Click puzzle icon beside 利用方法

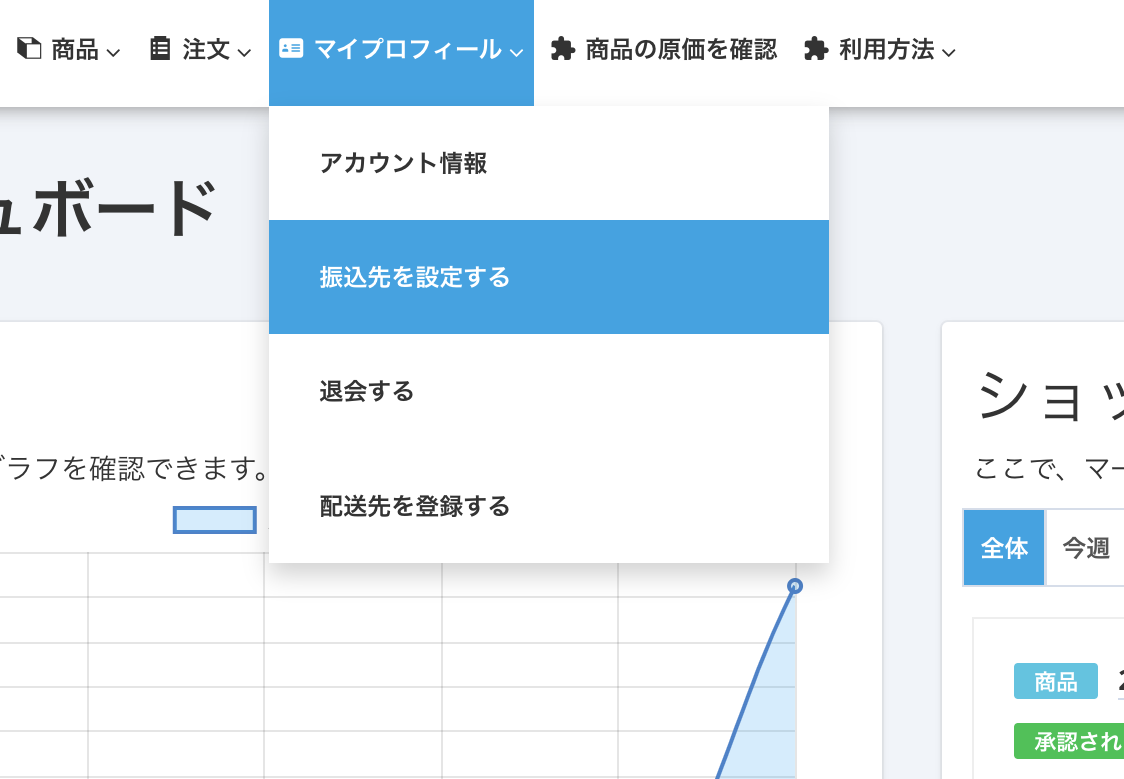pyautogui.click(x=816, y=49)
